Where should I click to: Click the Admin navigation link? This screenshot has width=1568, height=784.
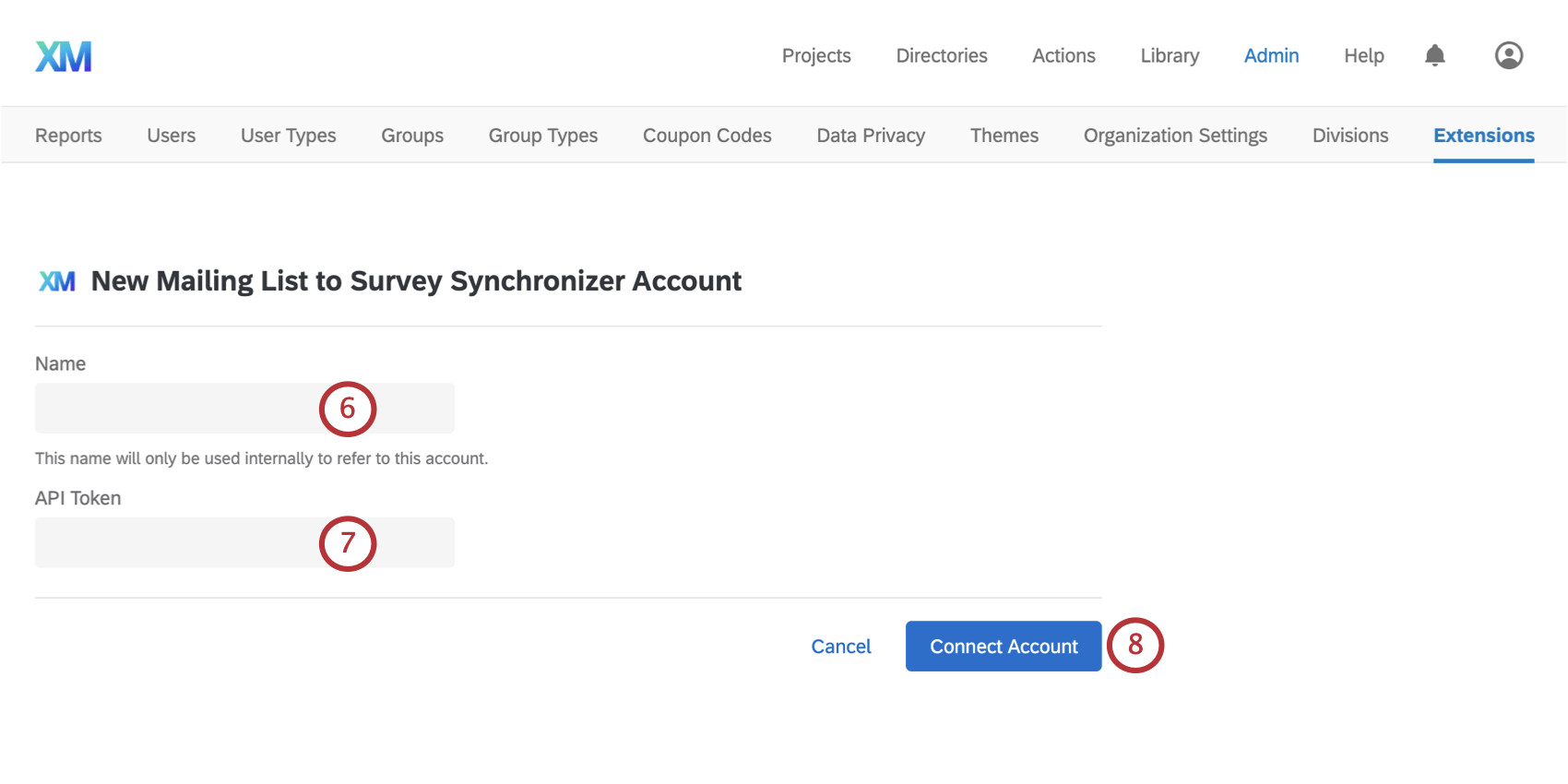(1271, 56)
